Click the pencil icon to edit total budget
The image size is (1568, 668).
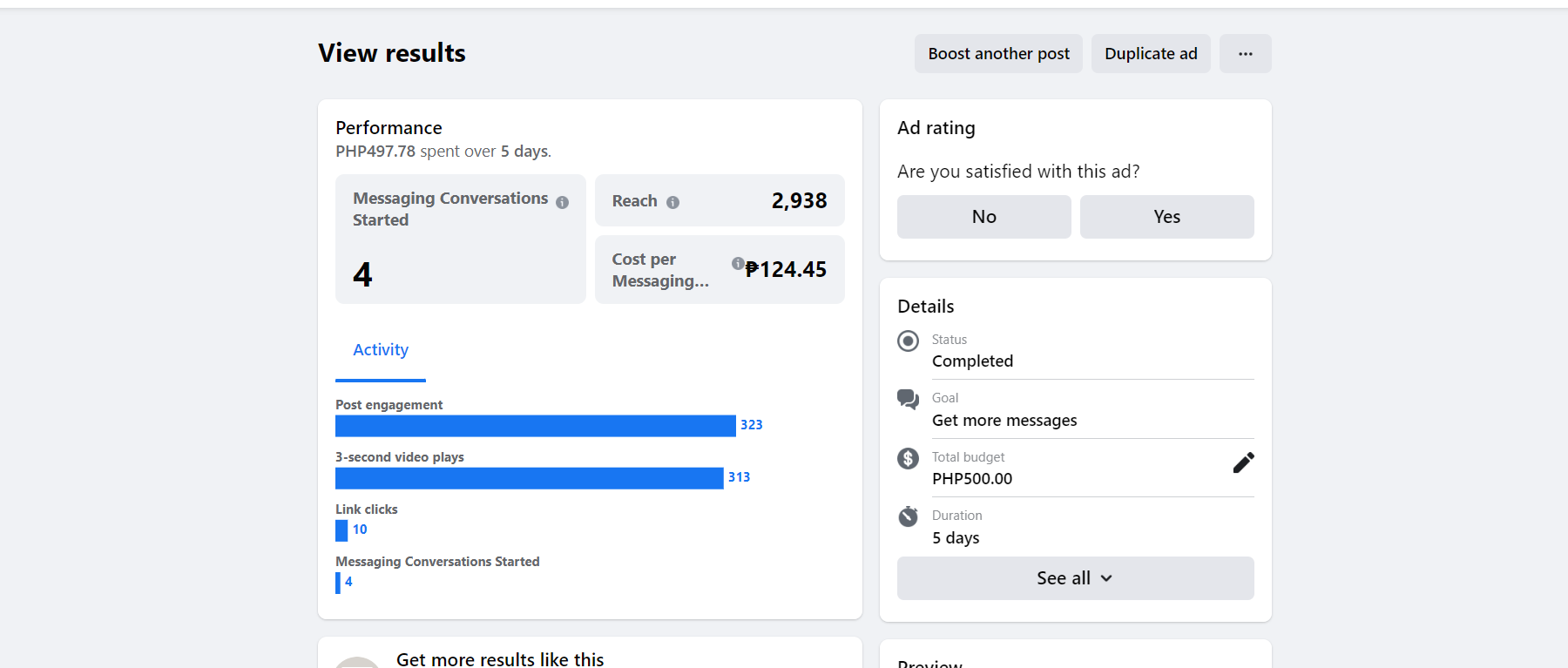[1243, 462]
